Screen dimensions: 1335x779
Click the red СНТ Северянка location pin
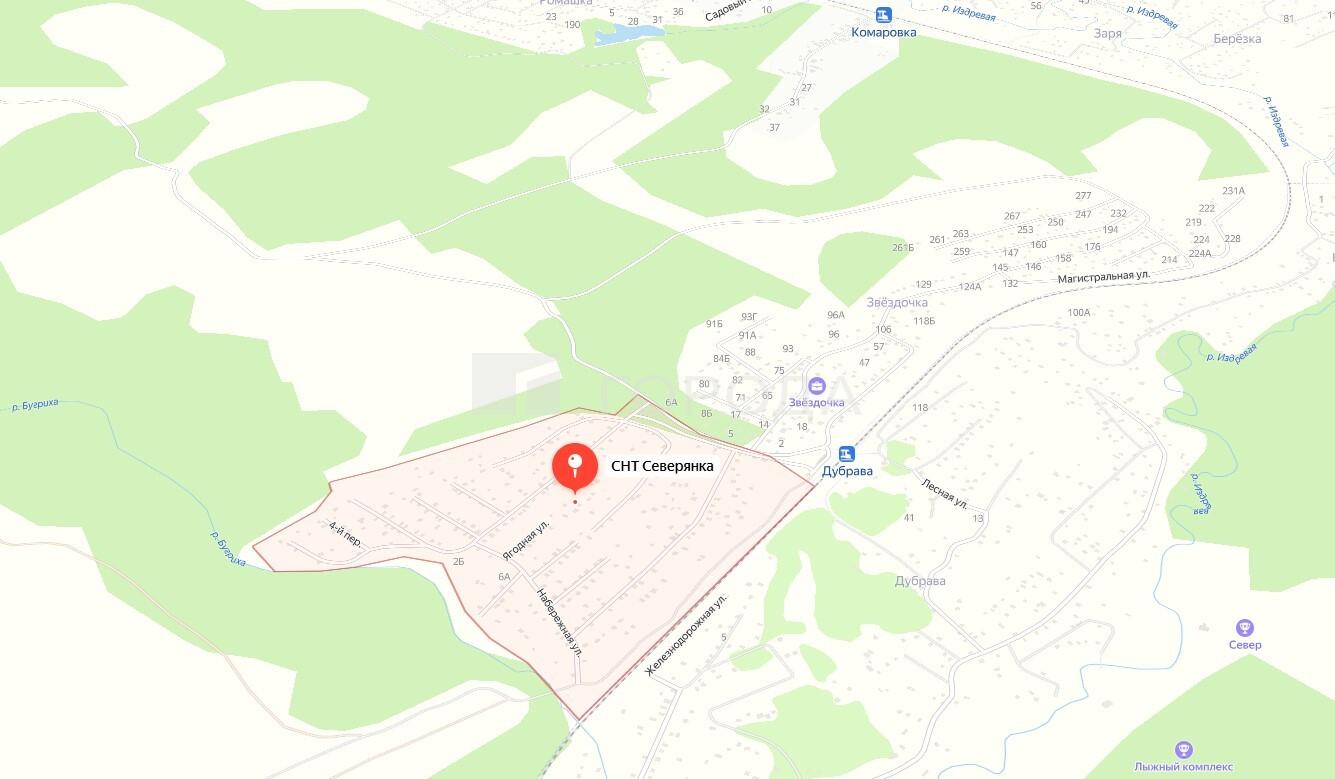click(x=575, y=466)
